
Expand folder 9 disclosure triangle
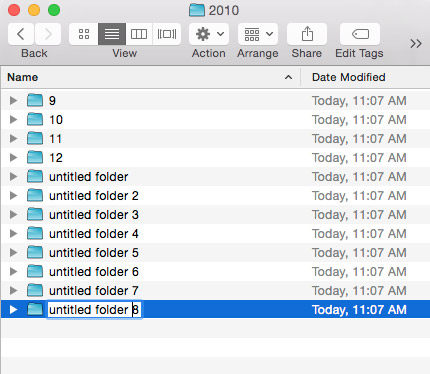(13, 100)
